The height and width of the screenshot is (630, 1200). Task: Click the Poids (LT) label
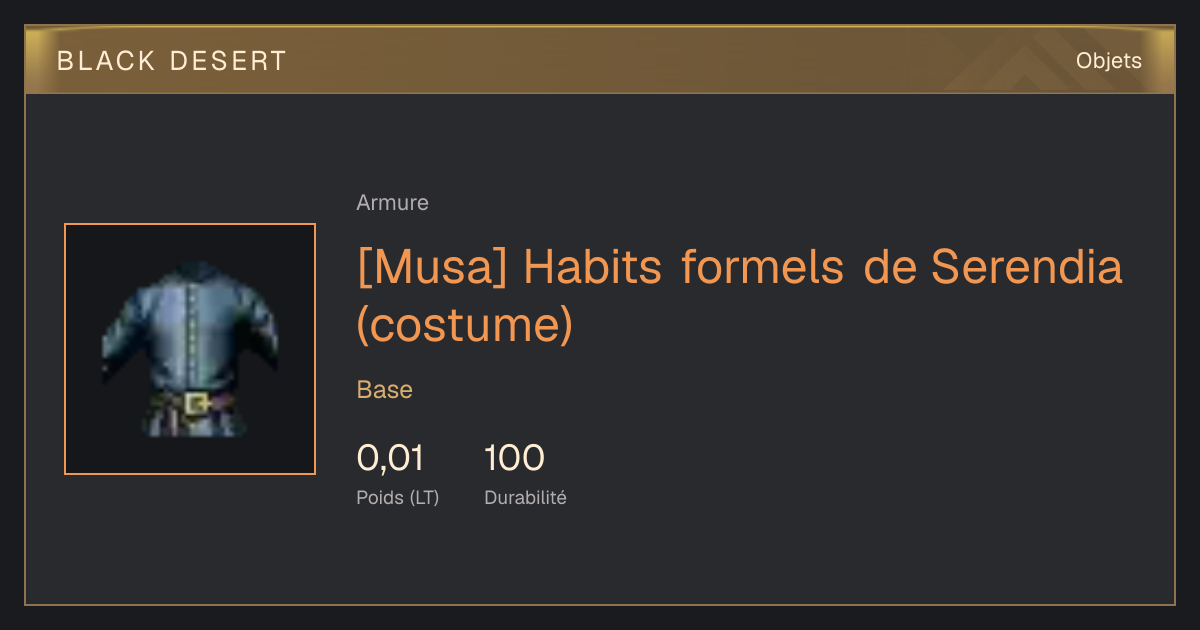pyautogui.click(x=398, y=498)
